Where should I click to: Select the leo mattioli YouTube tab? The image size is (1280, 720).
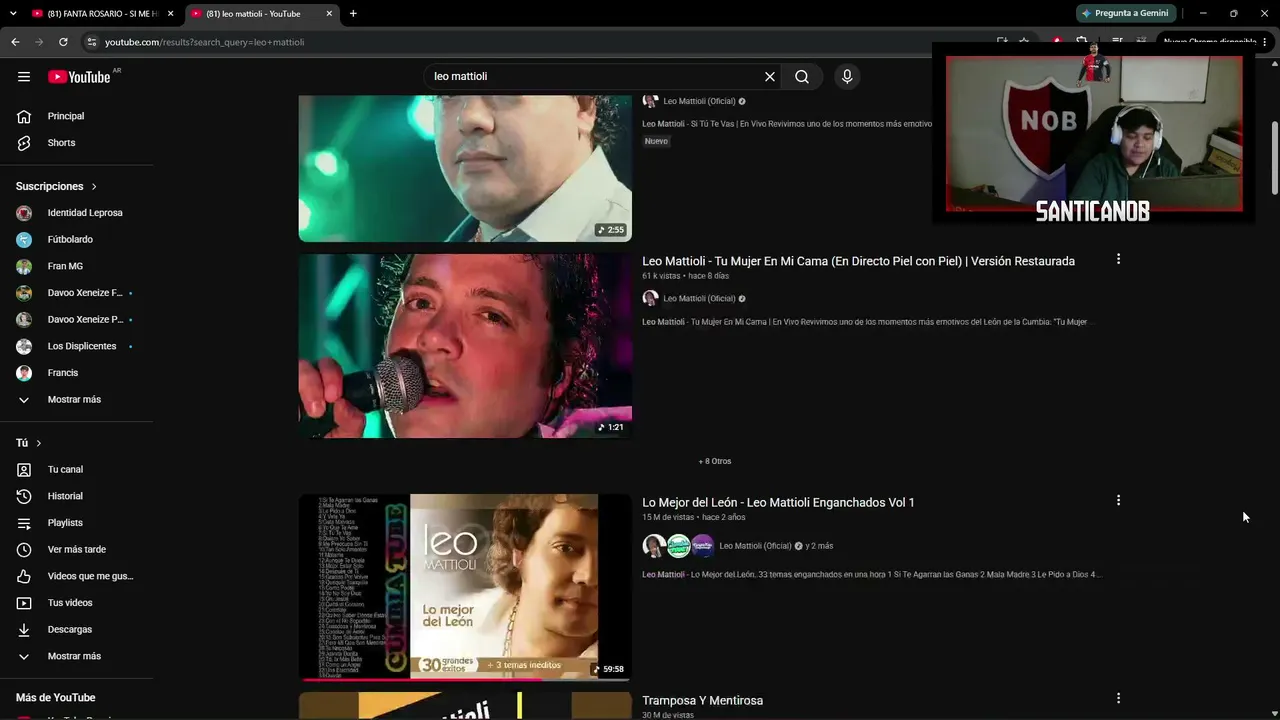262,14
